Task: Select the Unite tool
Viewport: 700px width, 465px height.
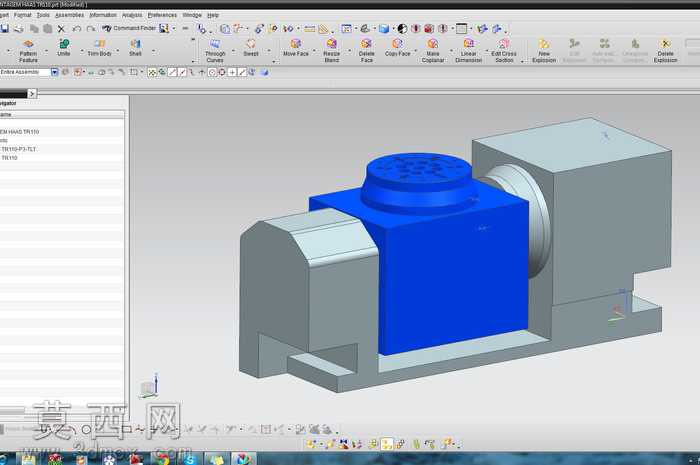Action: [64, 48]
